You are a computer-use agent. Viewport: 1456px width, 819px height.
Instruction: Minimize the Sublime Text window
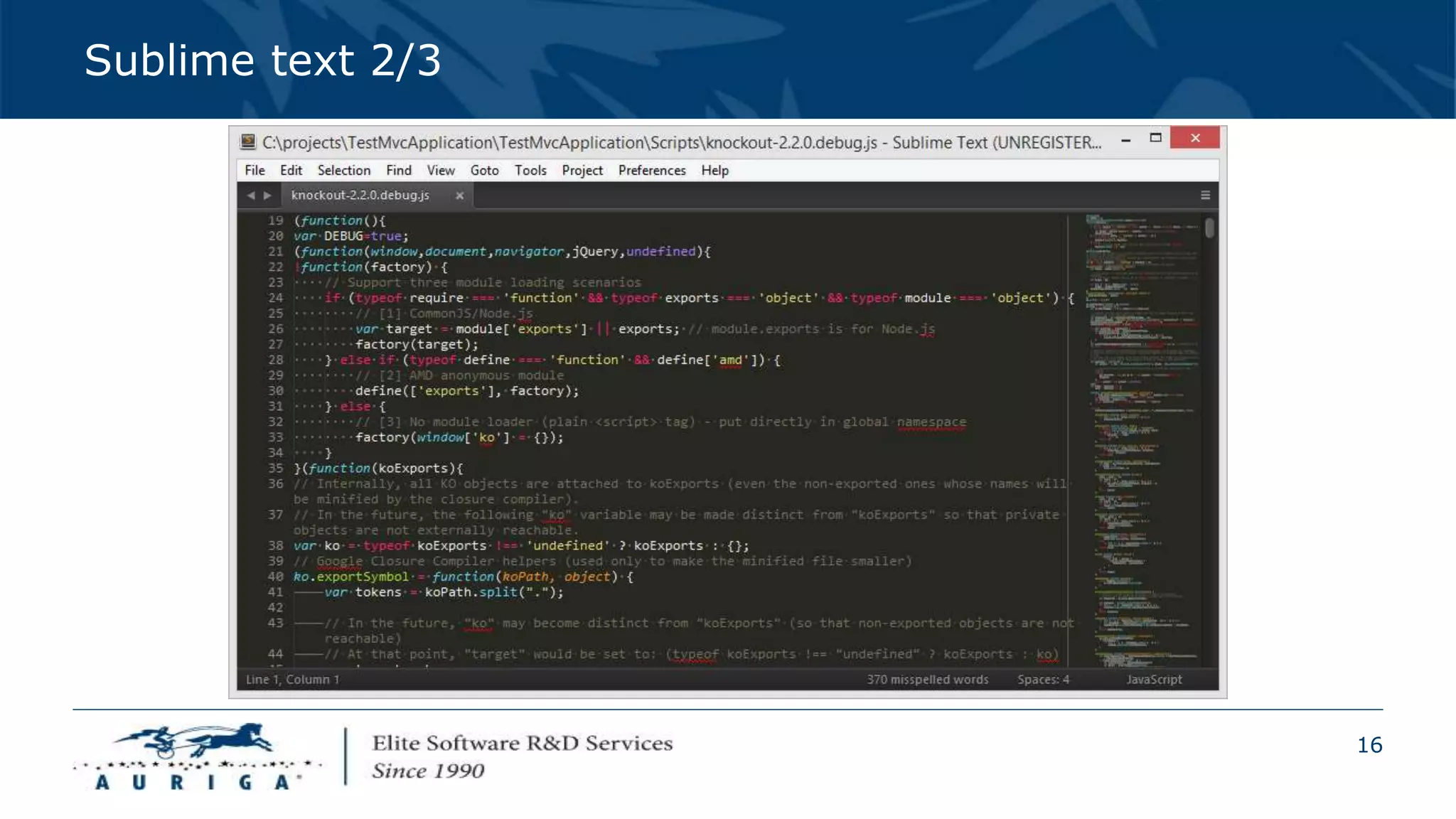point(1125,140)
